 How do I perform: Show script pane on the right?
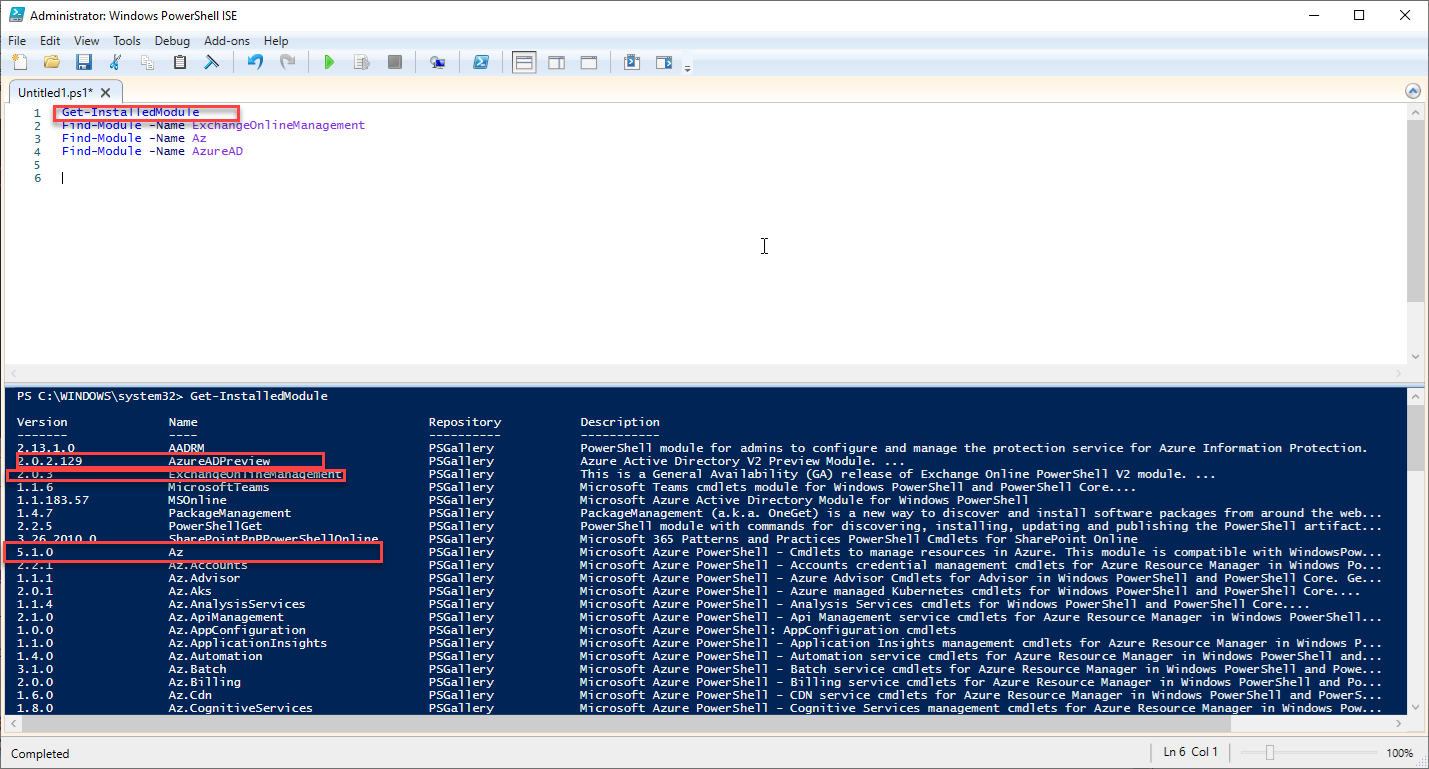pyautogui.click(x=556, y=63)
